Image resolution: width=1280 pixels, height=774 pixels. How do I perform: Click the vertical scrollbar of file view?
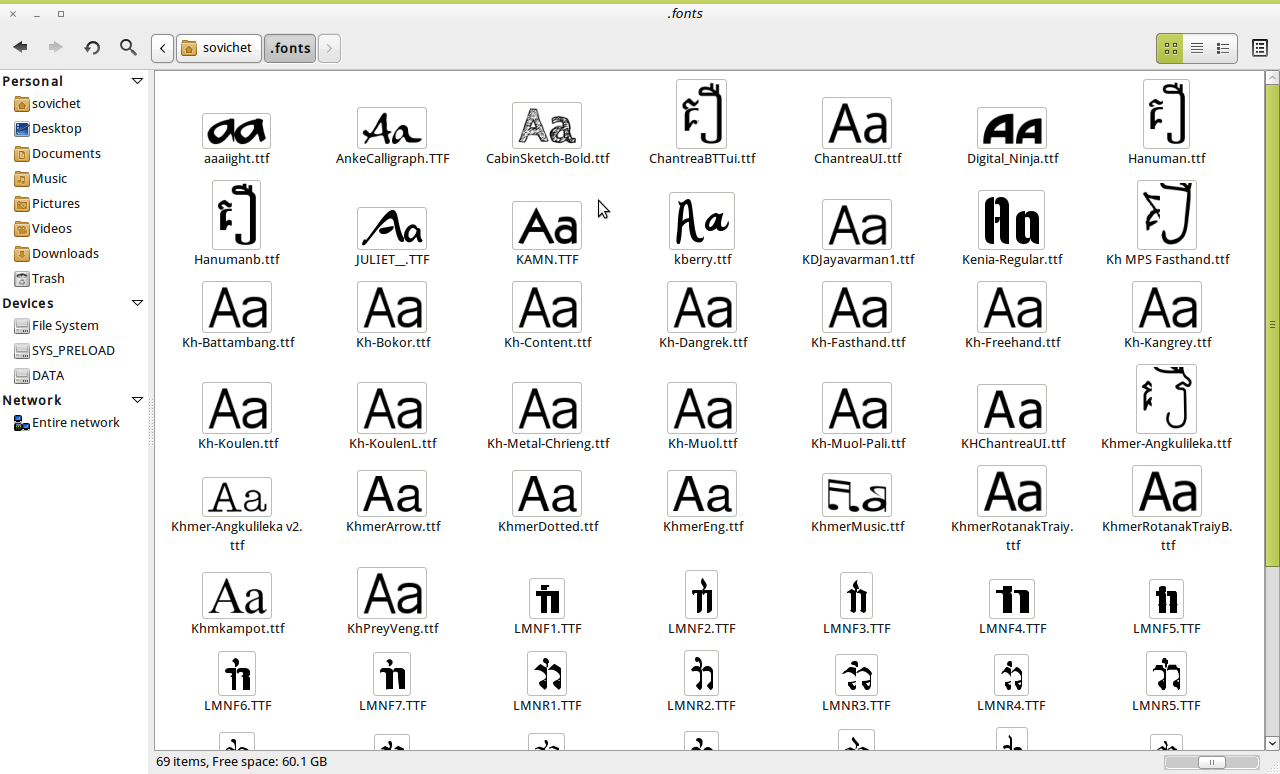coord(1272,324)
